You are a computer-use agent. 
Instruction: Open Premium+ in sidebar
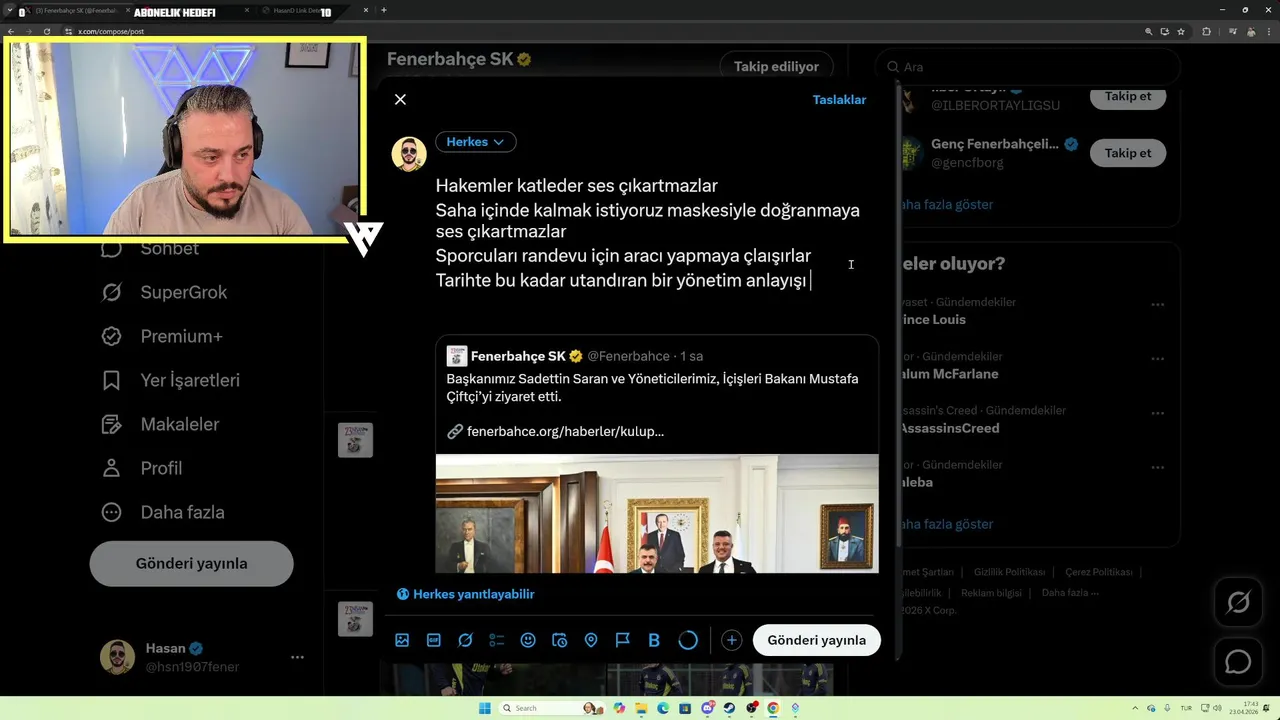pos(162,336)
